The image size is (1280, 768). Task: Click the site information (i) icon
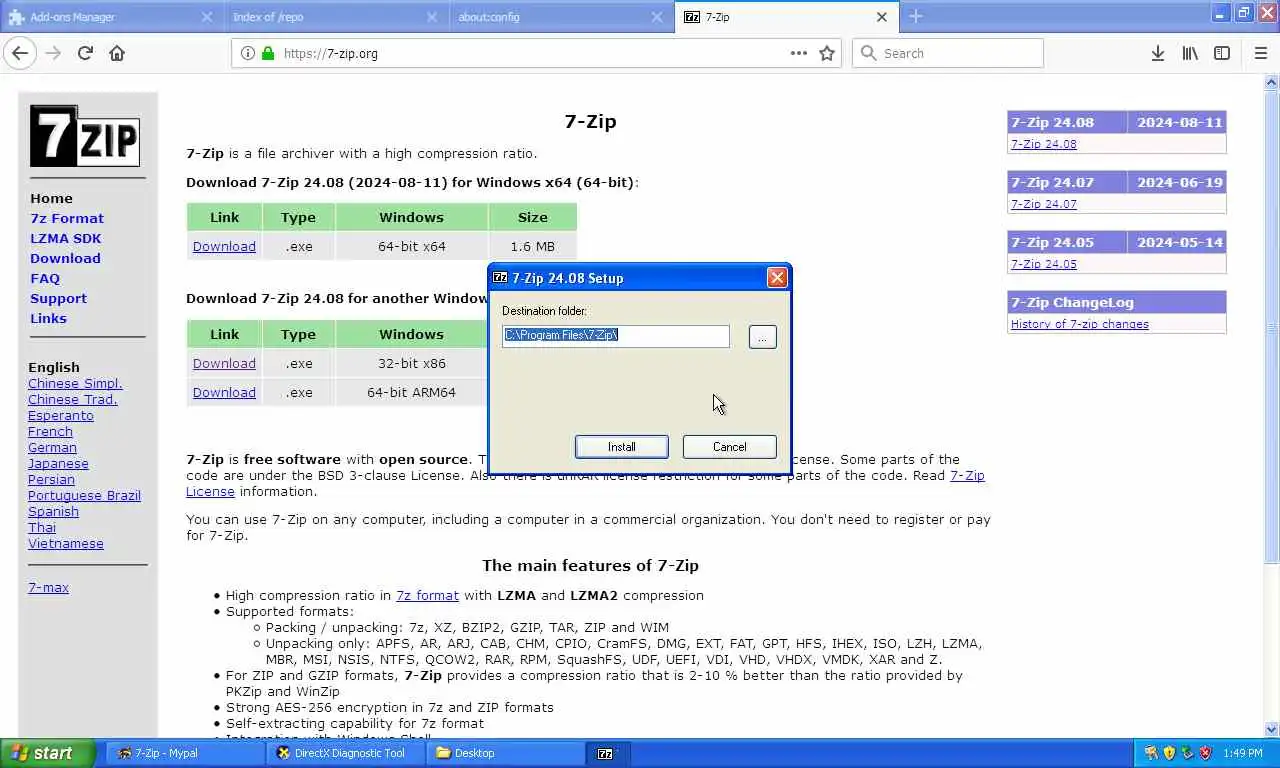pyautogui.click(x=248, y=53)
